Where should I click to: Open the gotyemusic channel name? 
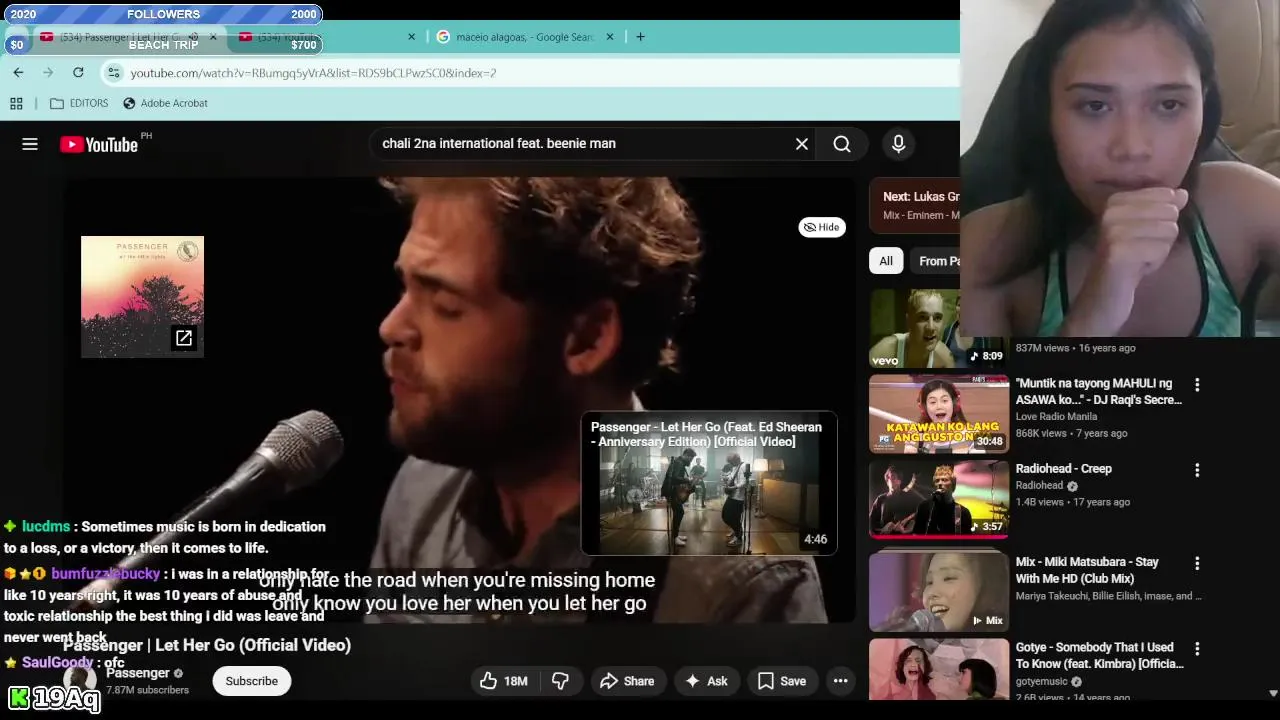click(x=1041, y=682)
